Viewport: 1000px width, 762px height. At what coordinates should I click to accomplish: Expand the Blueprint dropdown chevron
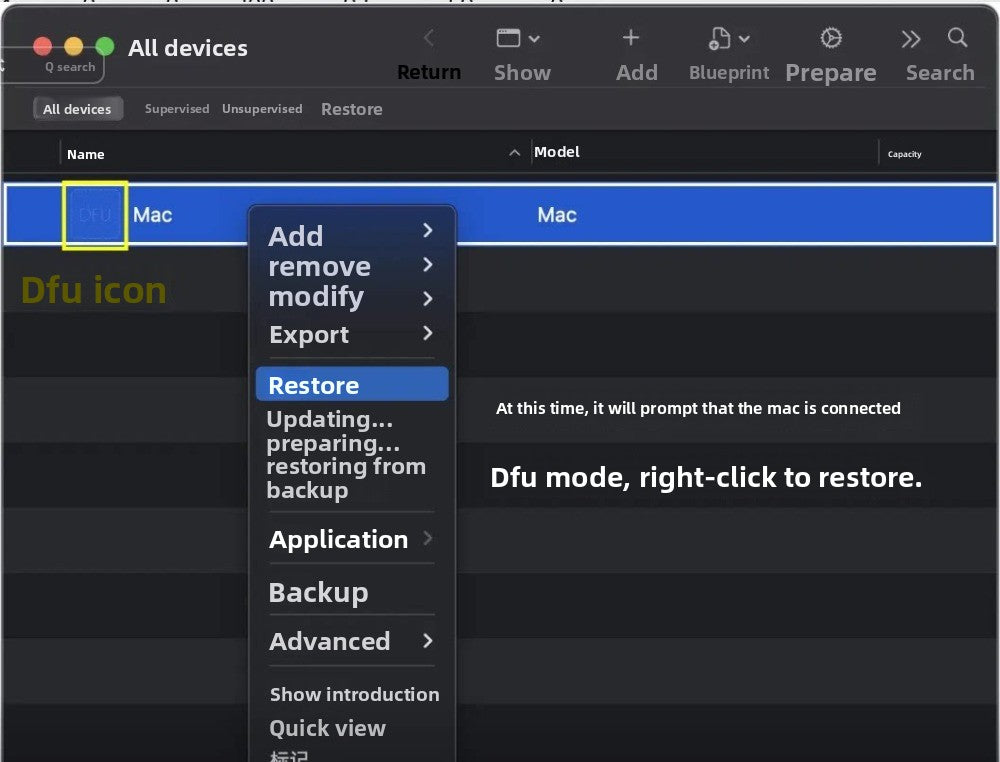(x=744, y=39)
